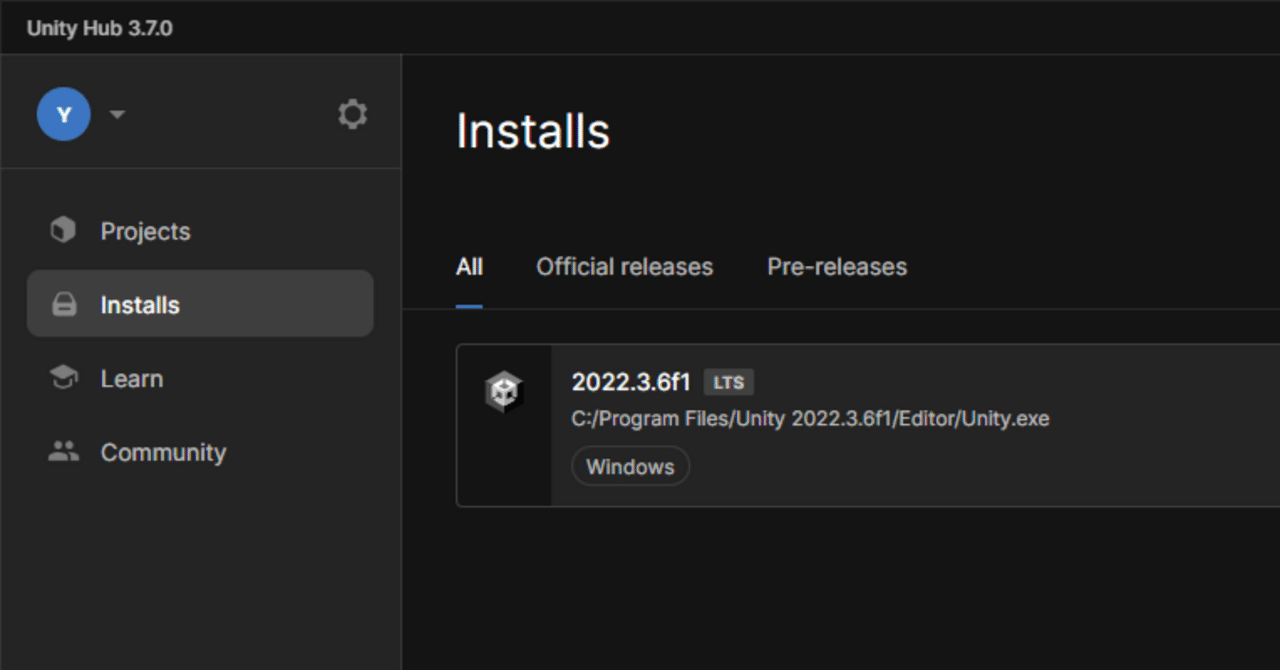Image resolution: width=1280 pixels, height=670 pixels.
Task: Click the blue Y account avatar
Action: click(x=64, y=114)
